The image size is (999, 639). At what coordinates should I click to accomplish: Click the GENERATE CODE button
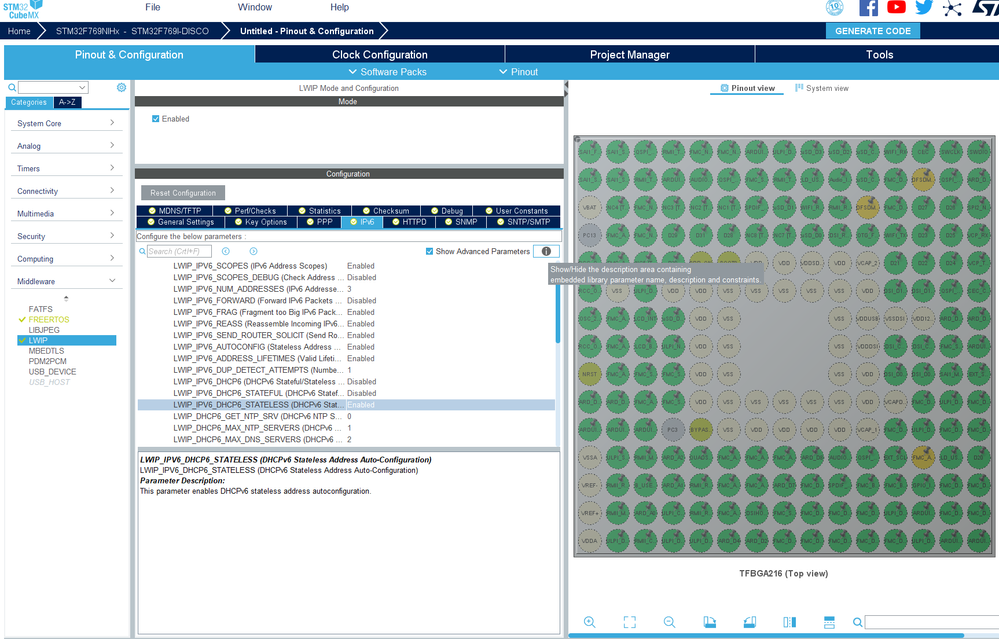pos(873,31)
